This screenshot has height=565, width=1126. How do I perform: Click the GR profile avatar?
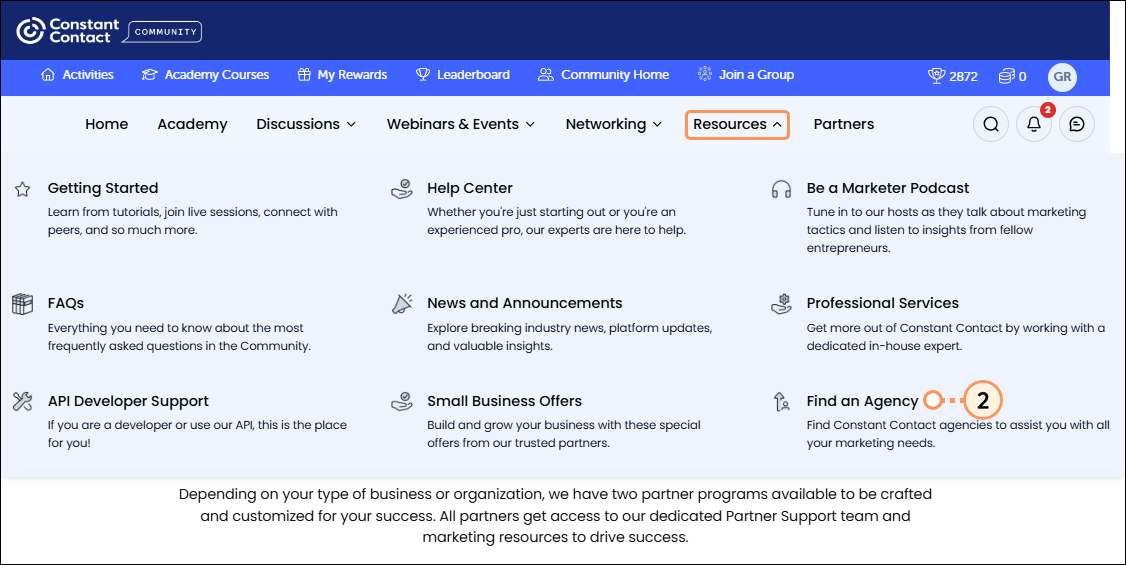[x=1063, y=76]
